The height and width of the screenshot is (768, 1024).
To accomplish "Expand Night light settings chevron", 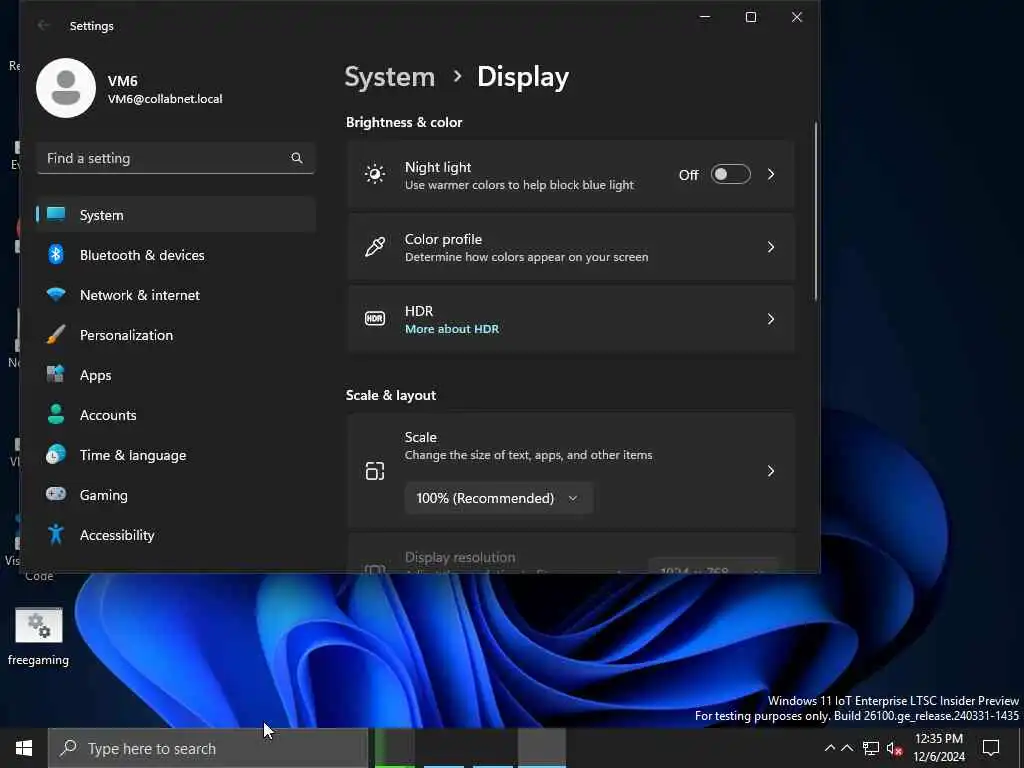I will (771, 174).
